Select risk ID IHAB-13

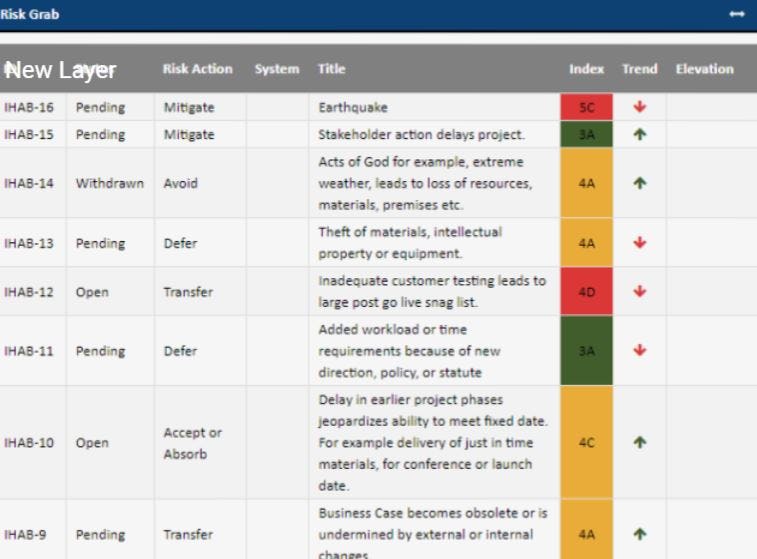pyautogui.click(x=29, y=243)
